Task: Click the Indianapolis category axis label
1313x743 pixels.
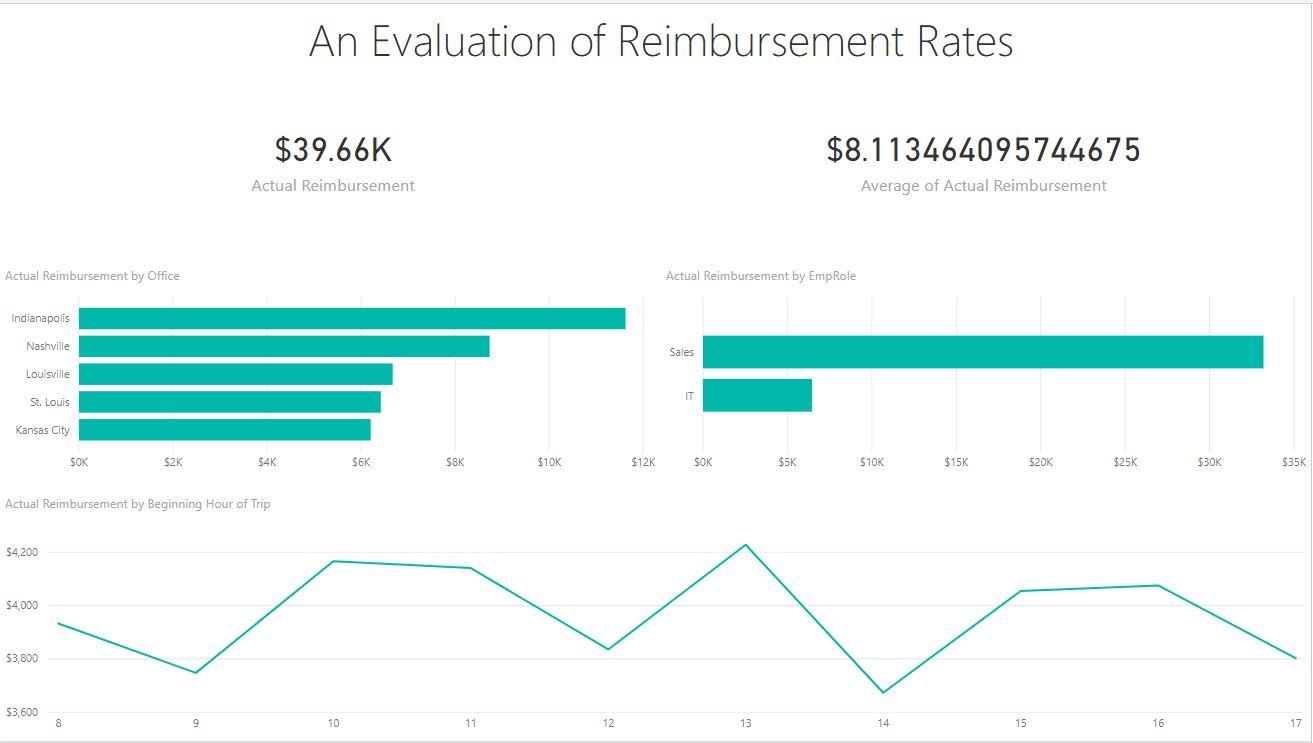Action: point(39,317)
